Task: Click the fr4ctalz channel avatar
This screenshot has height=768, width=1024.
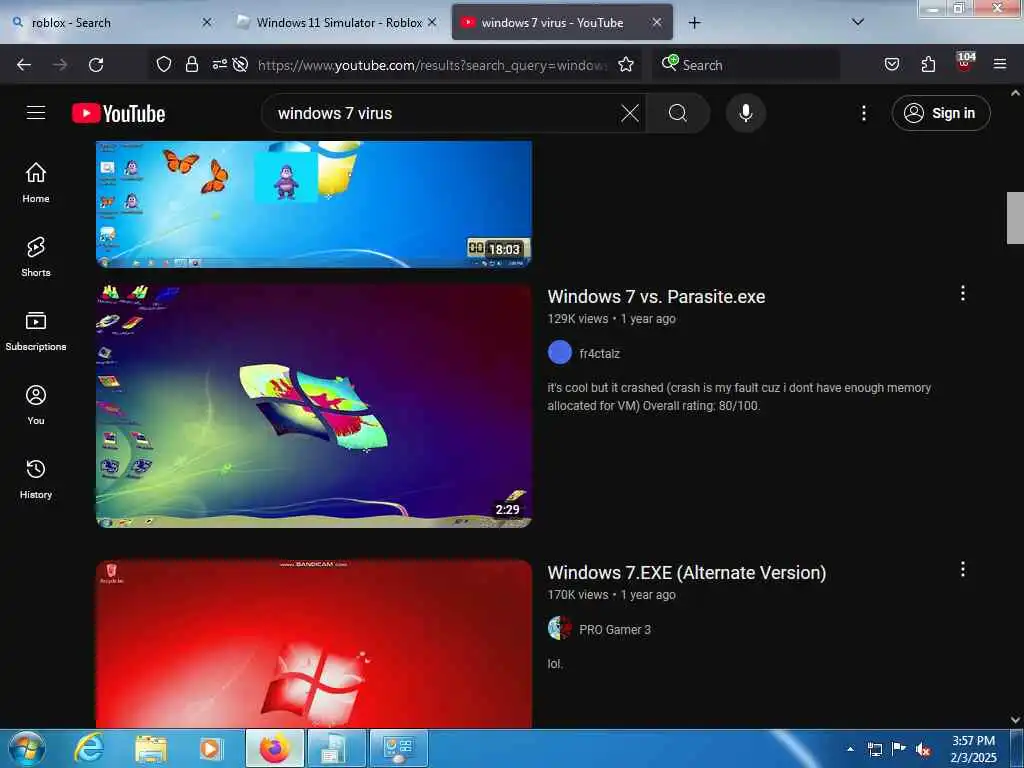Action: coord(560,353)
